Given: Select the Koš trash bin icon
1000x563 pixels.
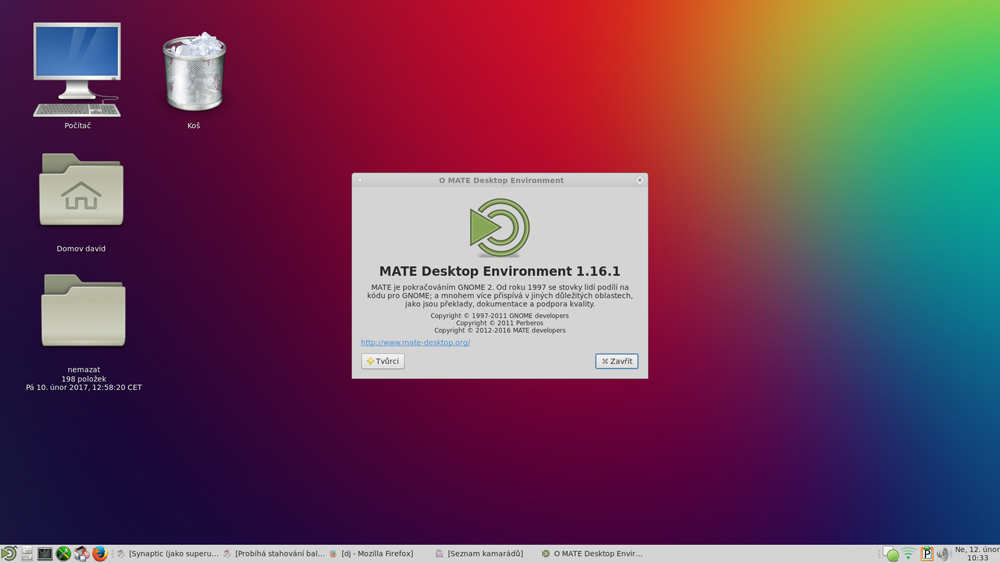Looking at the screenshot, I should [194, 72].
